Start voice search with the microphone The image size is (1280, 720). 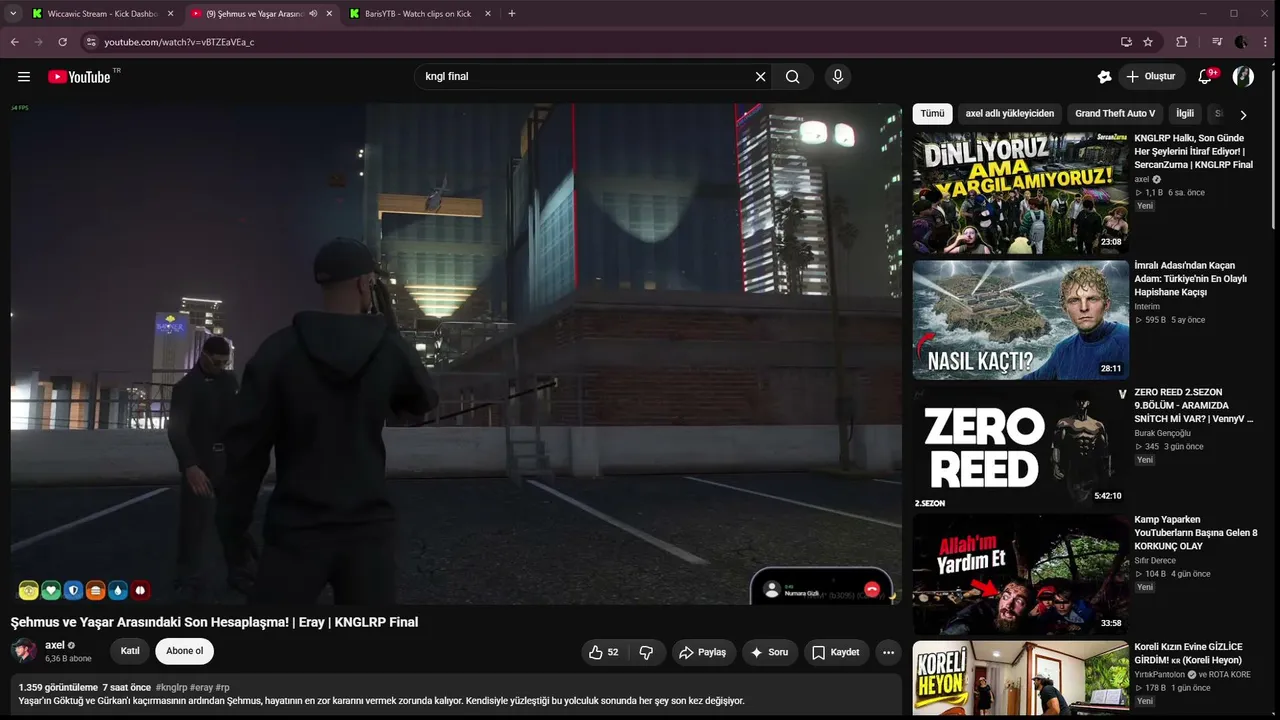pyautogui.click(x=838, y=77)
